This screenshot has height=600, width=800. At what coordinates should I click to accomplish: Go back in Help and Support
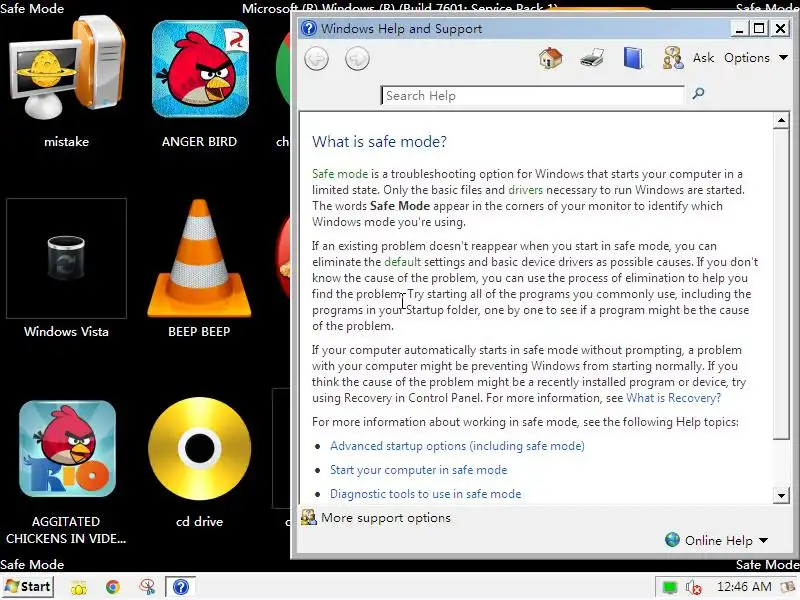(x=316, y=59)
